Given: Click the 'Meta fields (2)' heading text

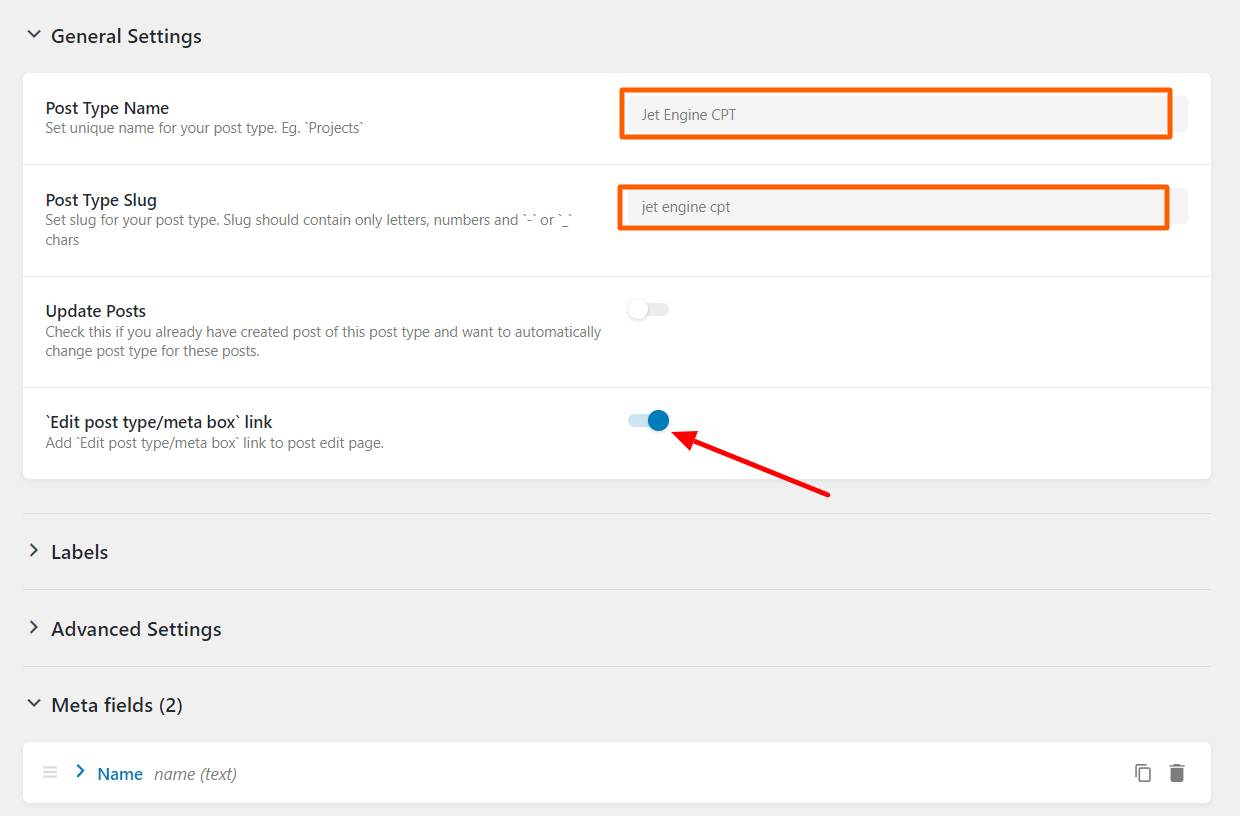Looking at the screenshot, I should point(117,705).
